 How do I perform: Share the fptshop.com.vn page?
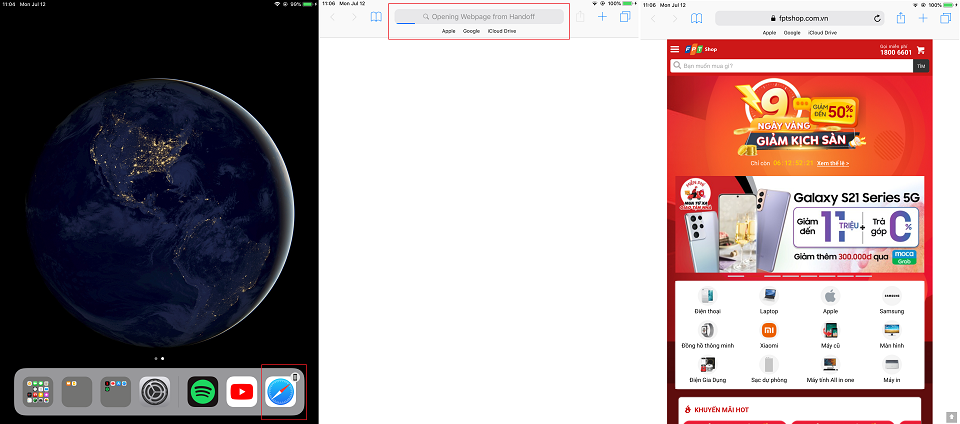[901, 18]
